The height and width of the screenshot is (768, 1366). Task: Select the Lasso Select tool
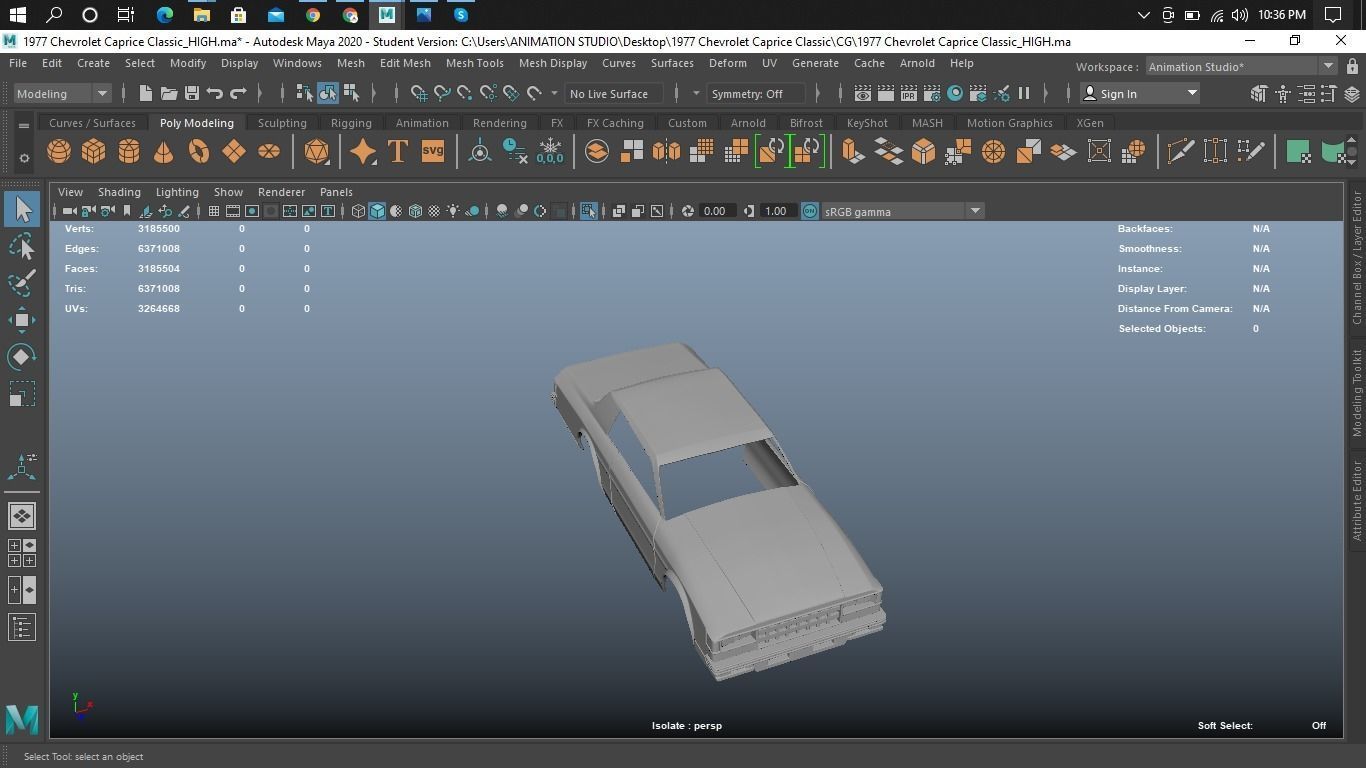coord(21,246)
